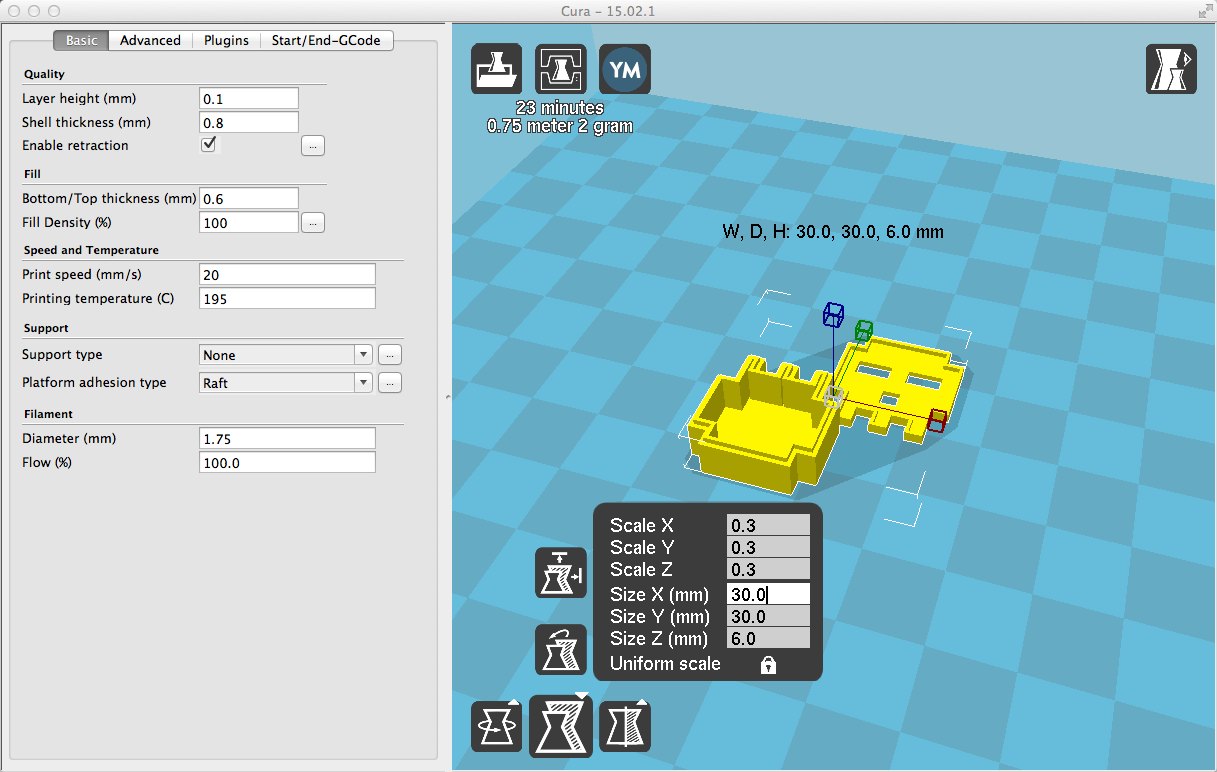This screenshot has height=772, width=1217.
Task: Click the Layer height input field
Action: (249, 99)
